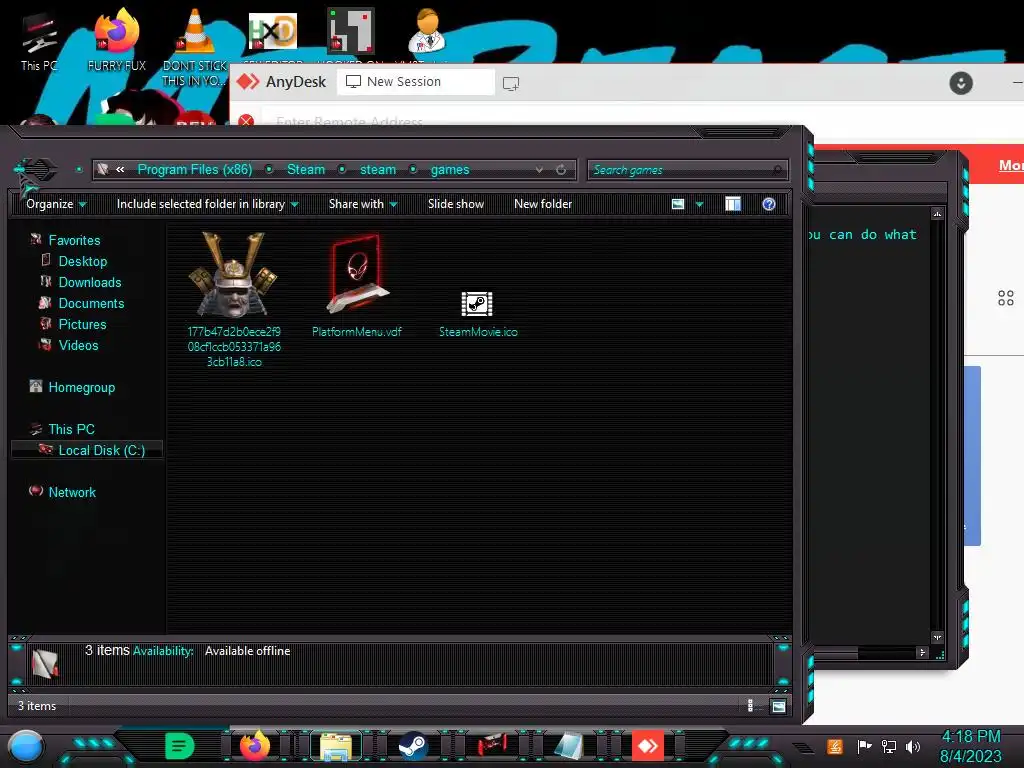Open Videos in Favorites
The width and height of the screenshot is (1024, 768).
coord(78,345)
